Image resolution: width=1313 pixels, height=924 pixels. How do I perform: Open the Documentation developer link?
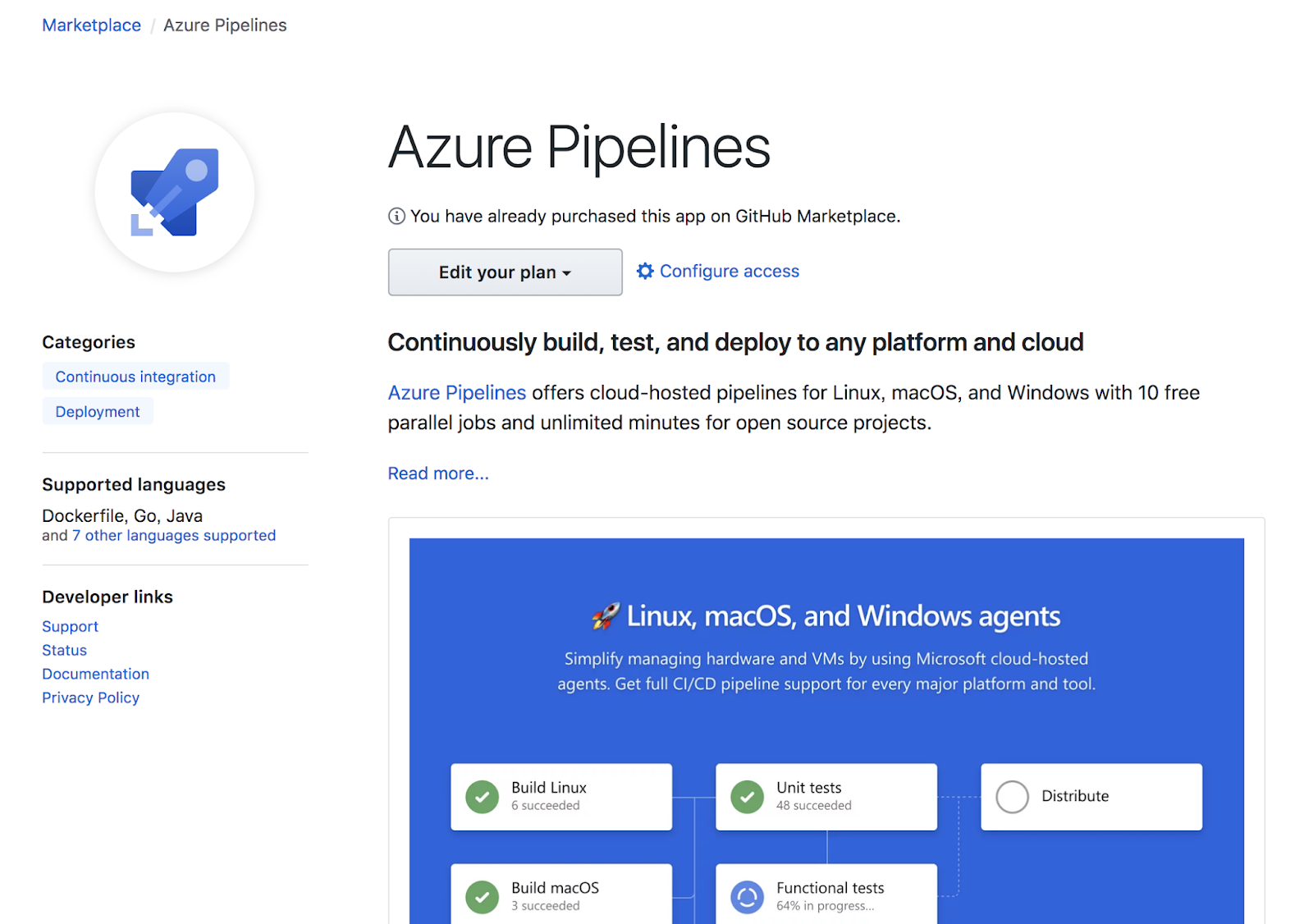(x=95, y=674)
